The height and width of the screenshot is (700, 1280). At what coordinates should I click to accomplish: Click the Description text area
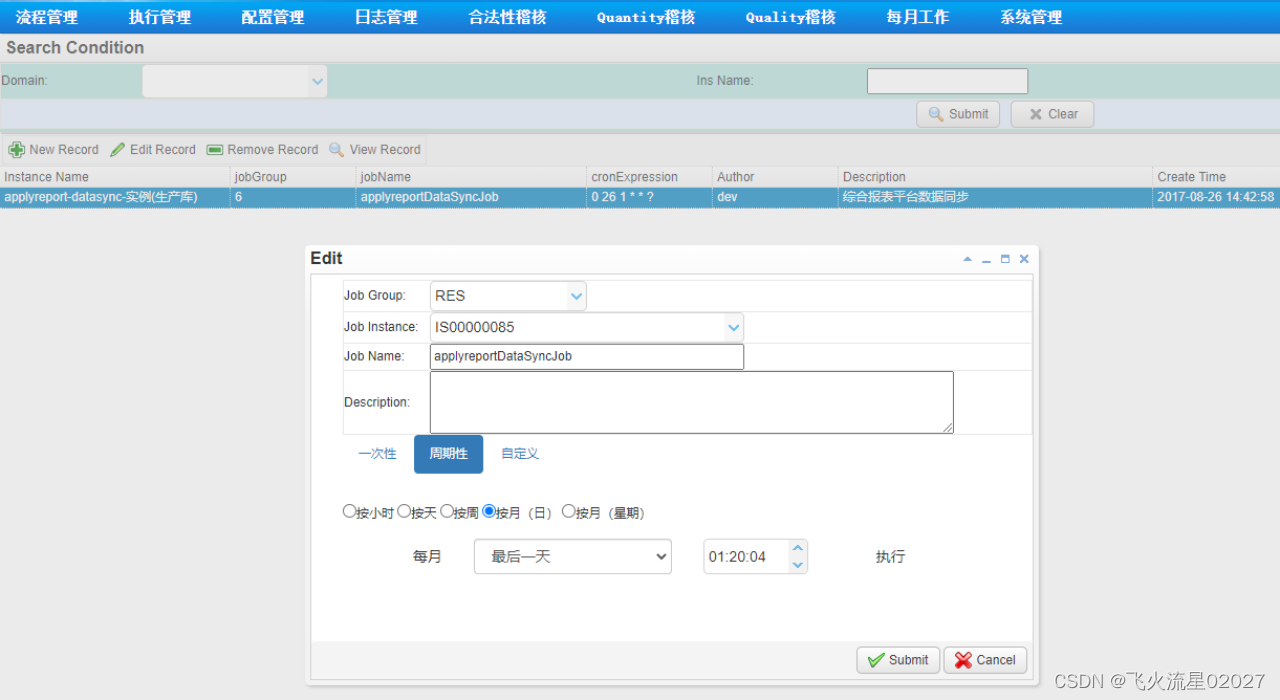692,402
